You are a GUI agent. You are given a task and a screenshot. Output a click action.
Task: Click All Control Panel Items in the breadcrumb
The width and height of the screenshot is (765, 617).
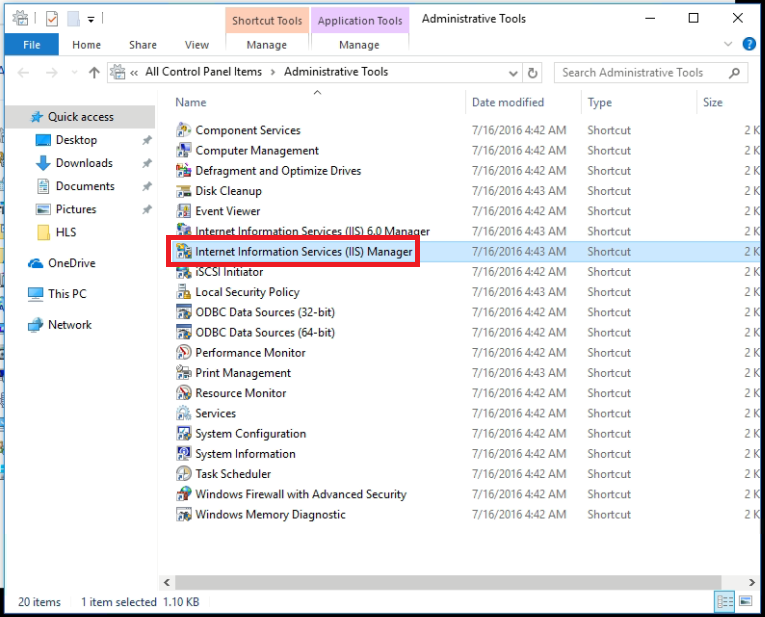[203, 72]
